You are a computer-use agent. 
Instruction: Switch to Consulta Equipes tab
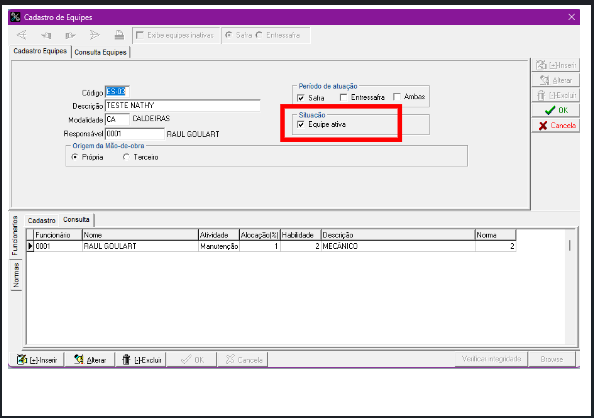click(x=100, y=52)
